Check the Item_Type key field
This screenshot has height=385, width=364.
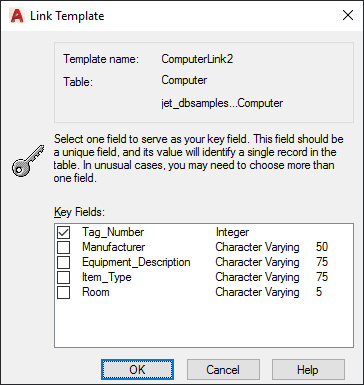click(x=63, y=277)
